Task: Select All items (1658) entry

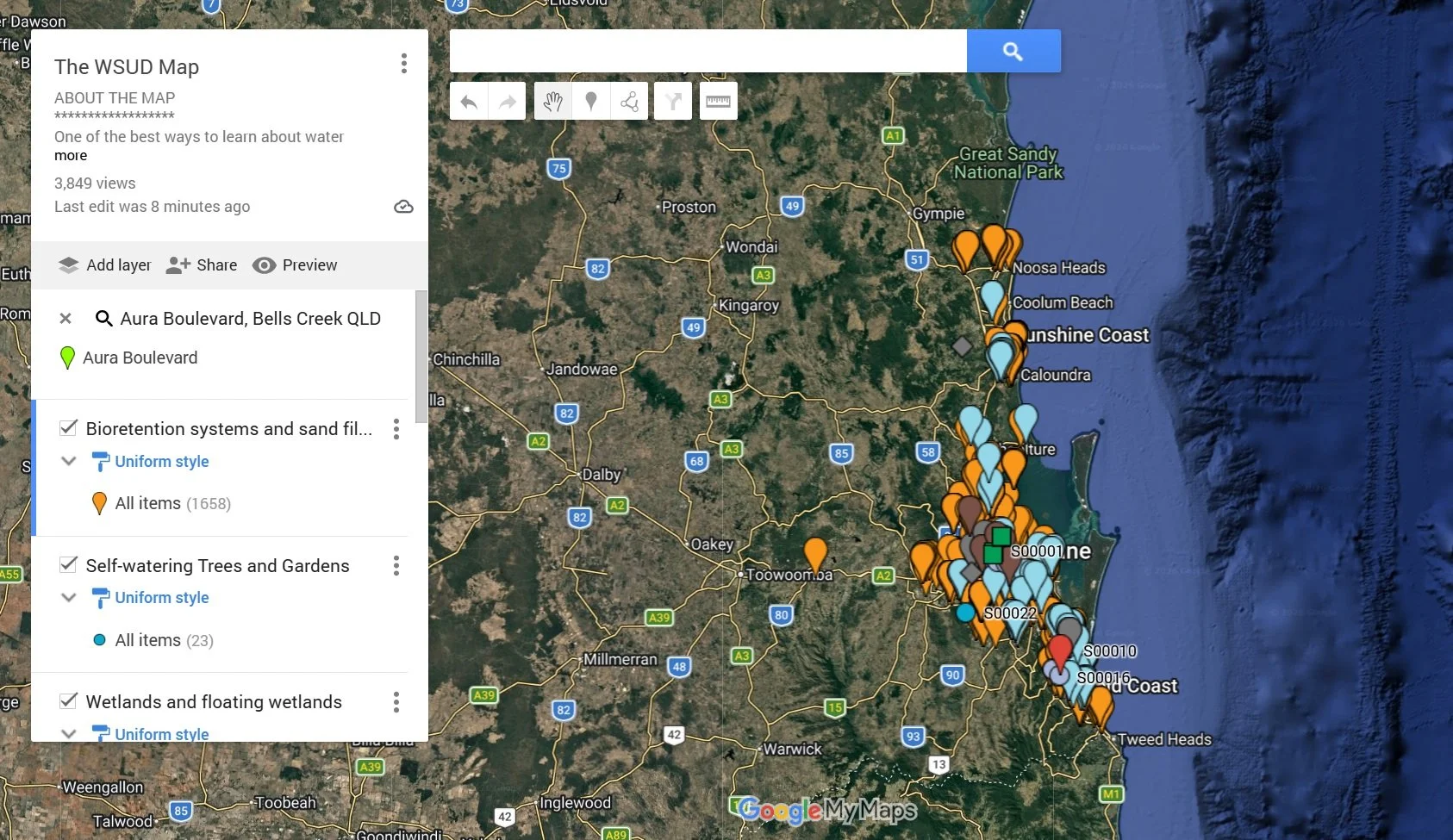Action: 173,503
